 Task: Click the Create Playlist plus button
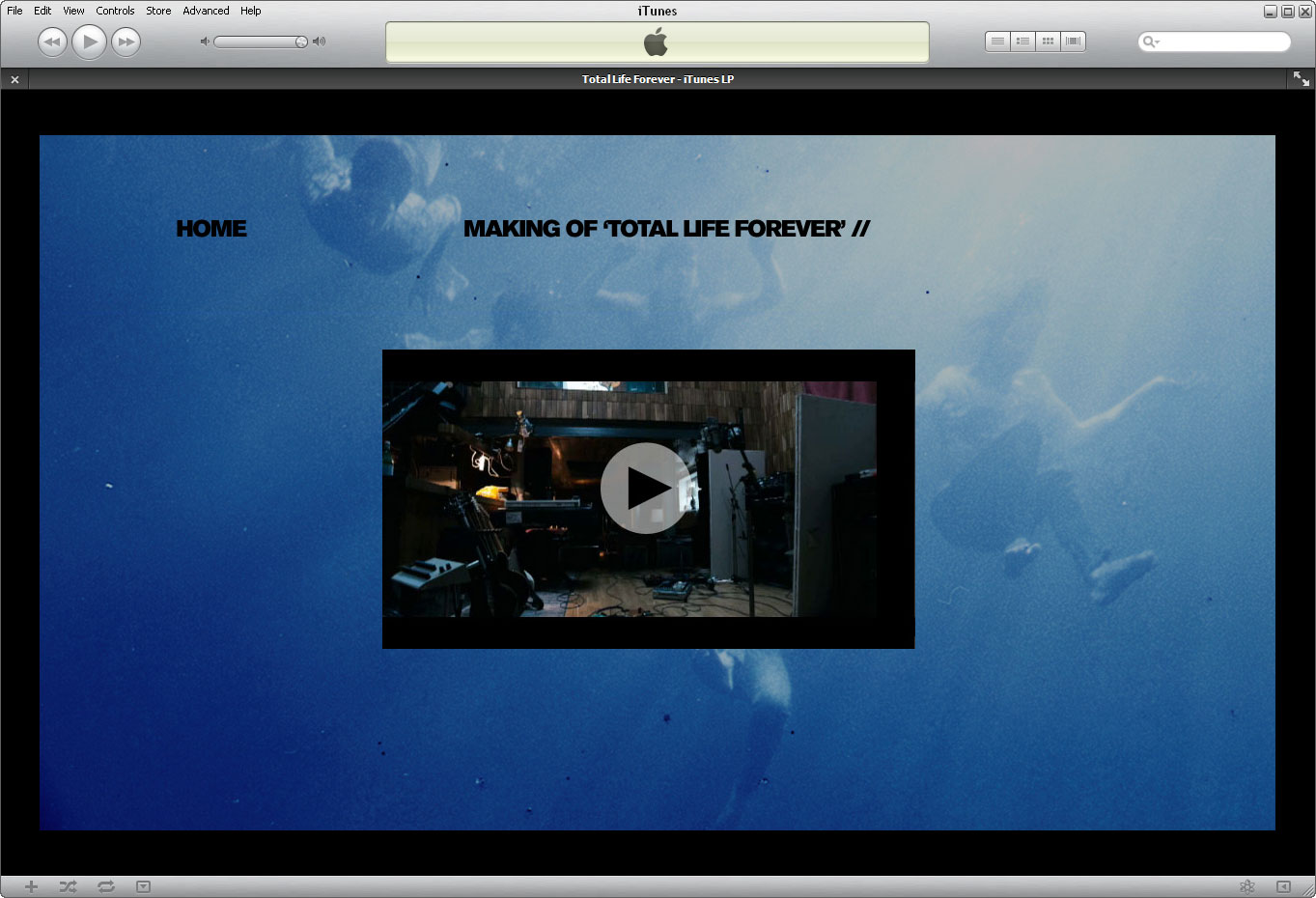pos(31,886)
